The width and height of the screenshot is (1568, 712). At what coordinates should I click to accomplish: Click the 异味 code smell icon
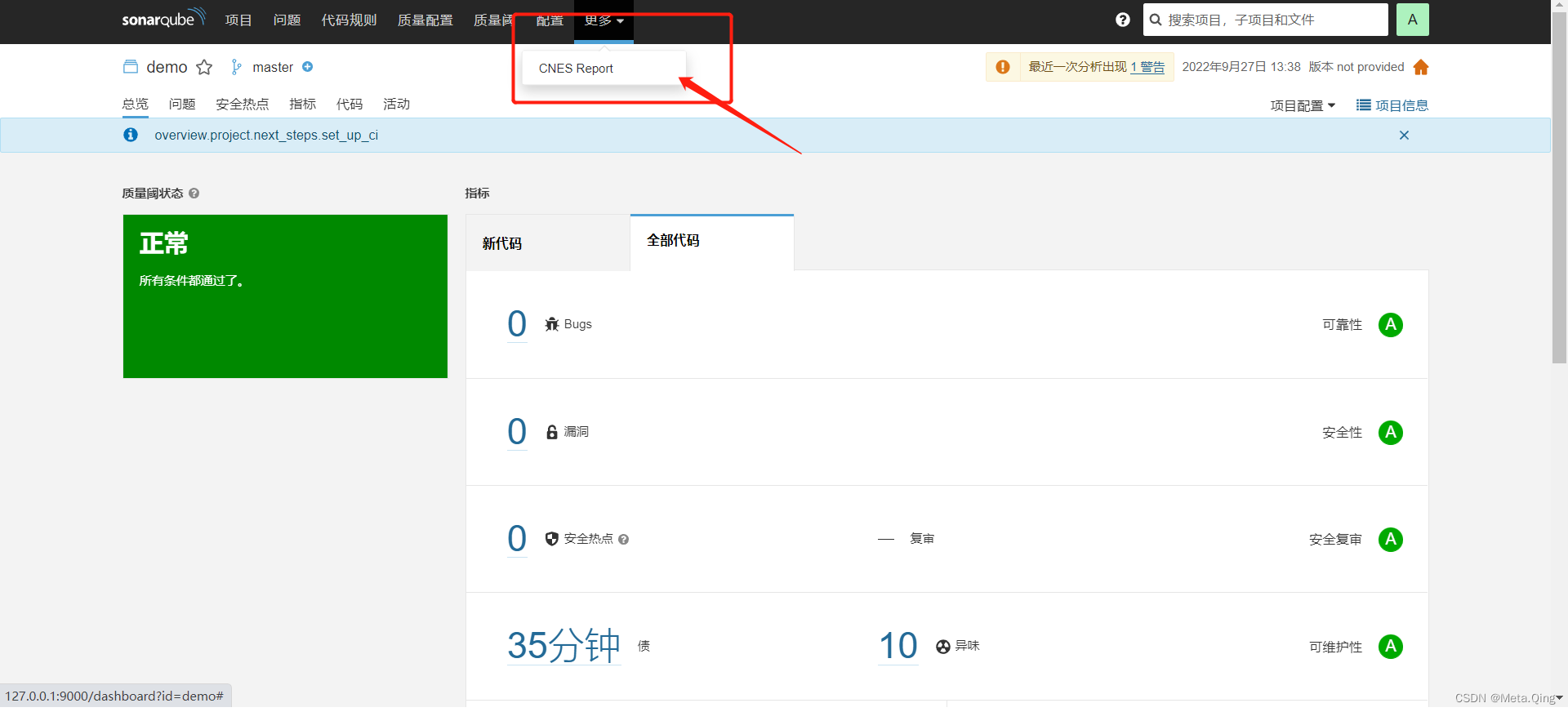click(943, 647)
